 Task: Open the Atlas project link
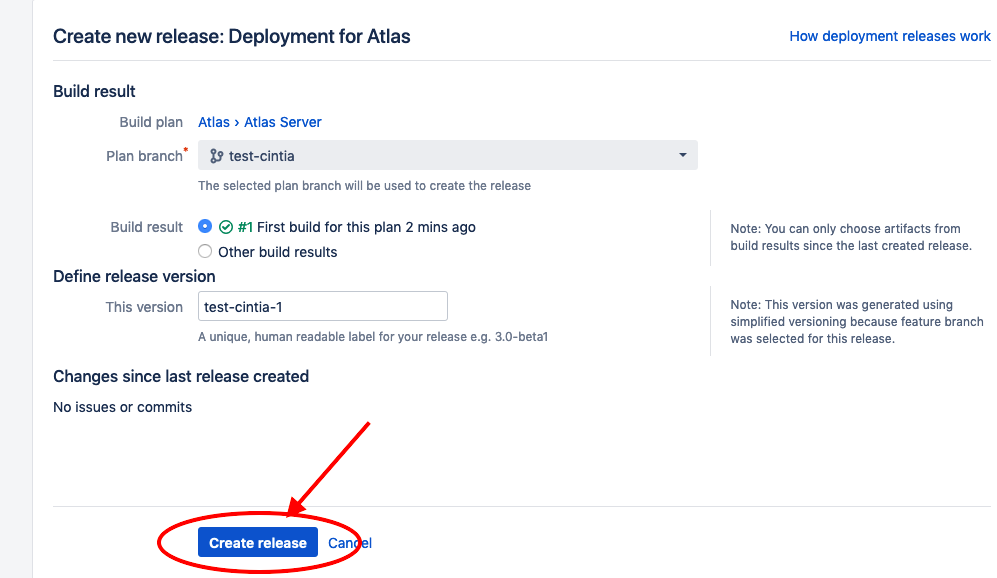214,122
